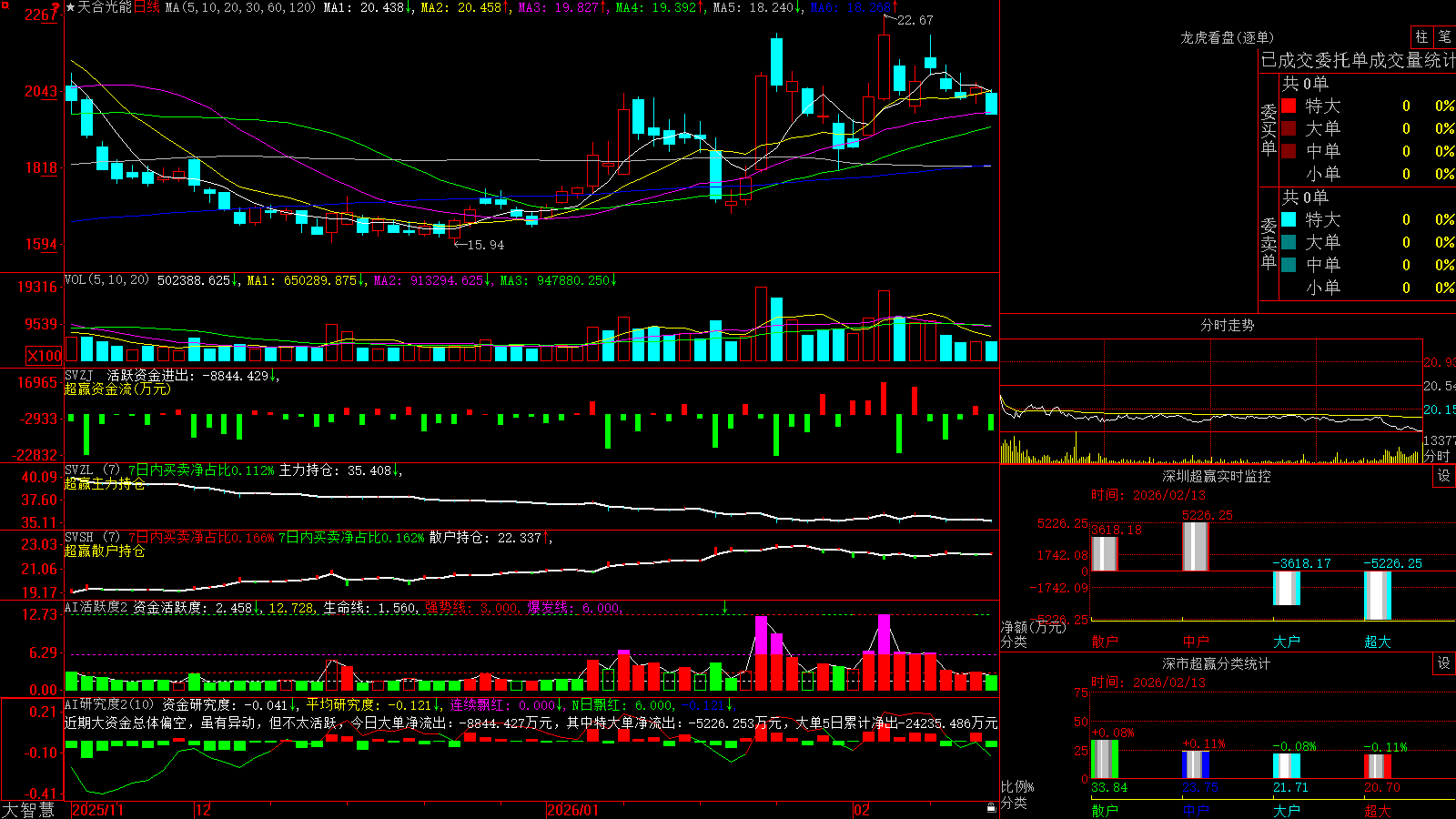The width and height of the screenshot is (1456, 819).
Task: Click the lock icon at the time axis end
Action: point(991,808)
